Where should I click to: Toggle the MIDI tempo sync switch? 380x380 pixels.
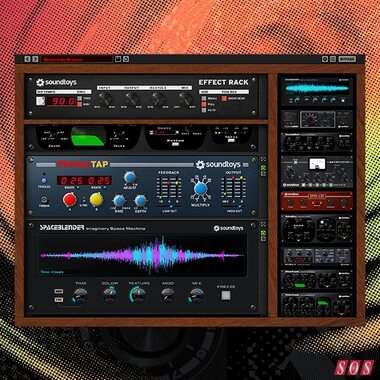click(80, 104)
